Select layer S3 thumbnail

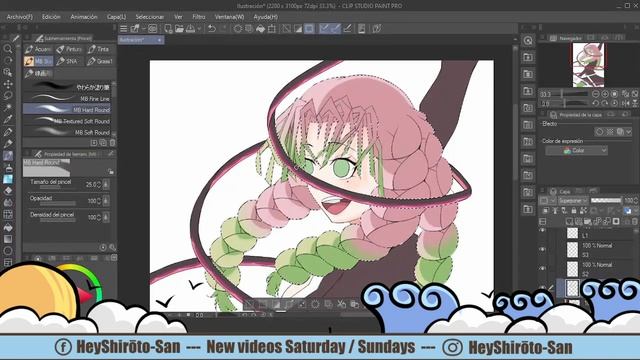[572, 249]
